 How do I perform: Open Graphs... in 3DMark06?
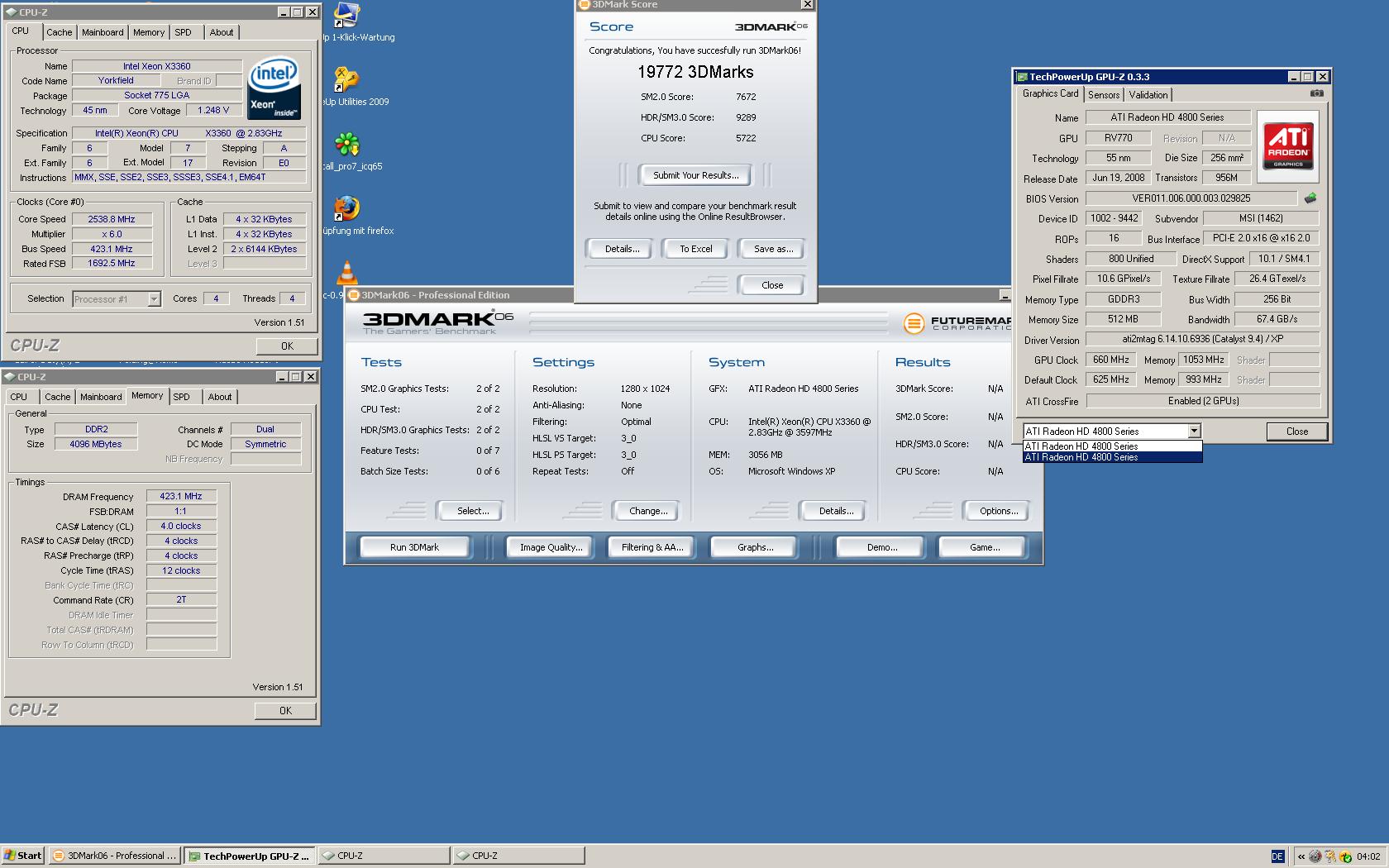coord(755,547)
